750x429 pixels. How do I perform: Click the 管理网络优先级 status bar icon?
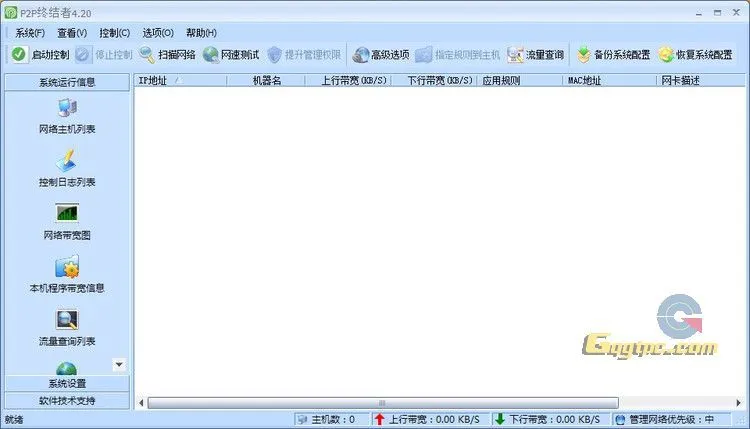pyautogui.click(x=620, y=420)
